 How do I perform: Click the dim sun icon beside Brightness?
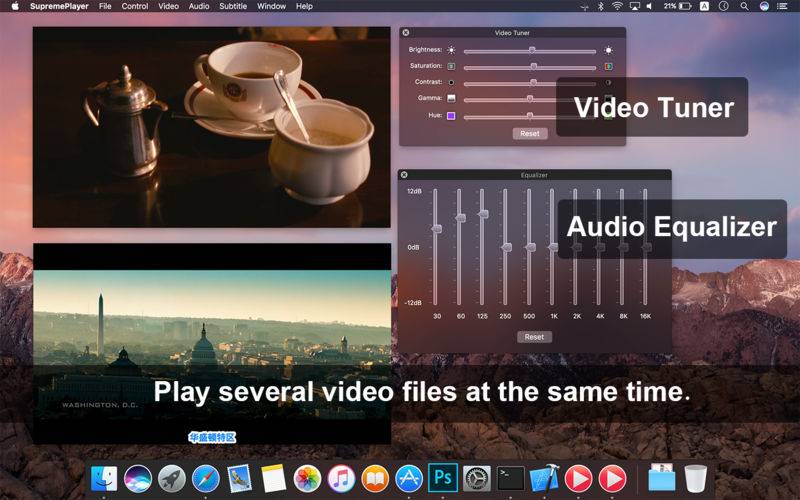pos(451,50)
